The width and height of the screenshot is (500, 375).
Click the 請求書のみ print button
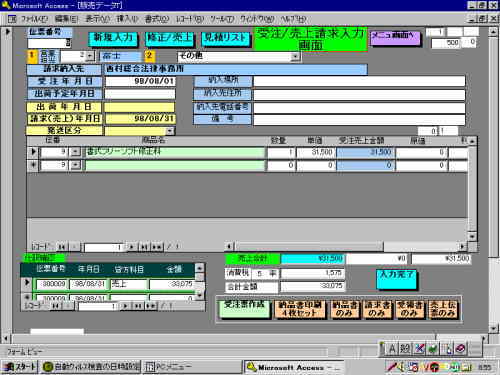coord(377,309)
